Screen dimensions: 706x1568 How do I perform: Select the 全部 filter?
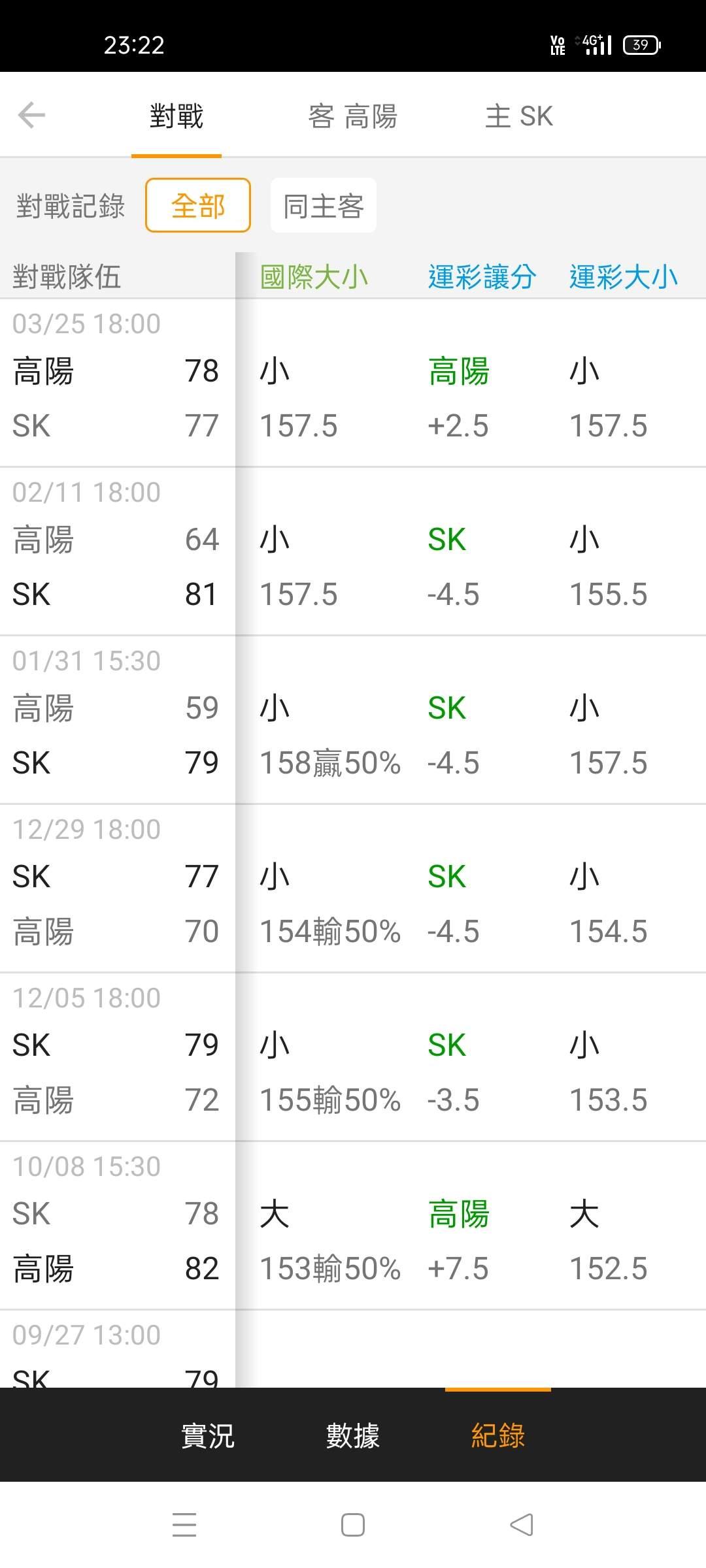[198, 206]
